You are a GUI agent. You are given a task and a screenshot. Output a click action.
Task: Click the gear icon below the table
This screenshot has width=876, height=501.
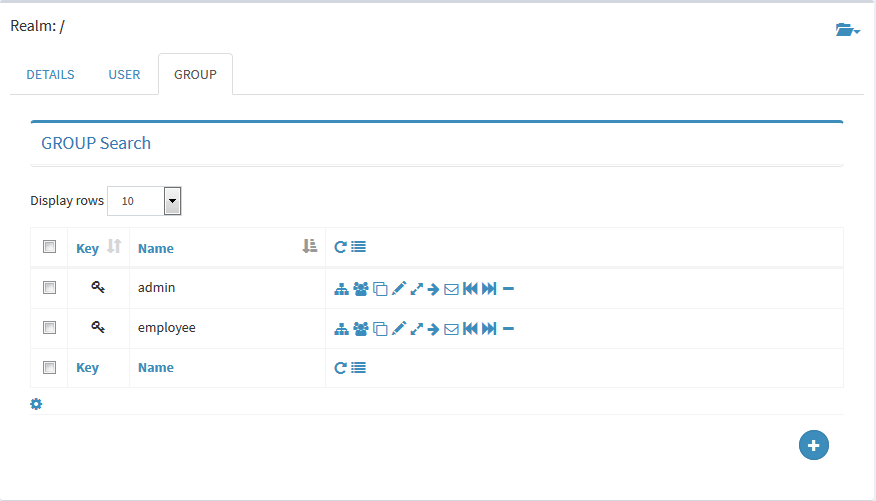click(36, 404)
